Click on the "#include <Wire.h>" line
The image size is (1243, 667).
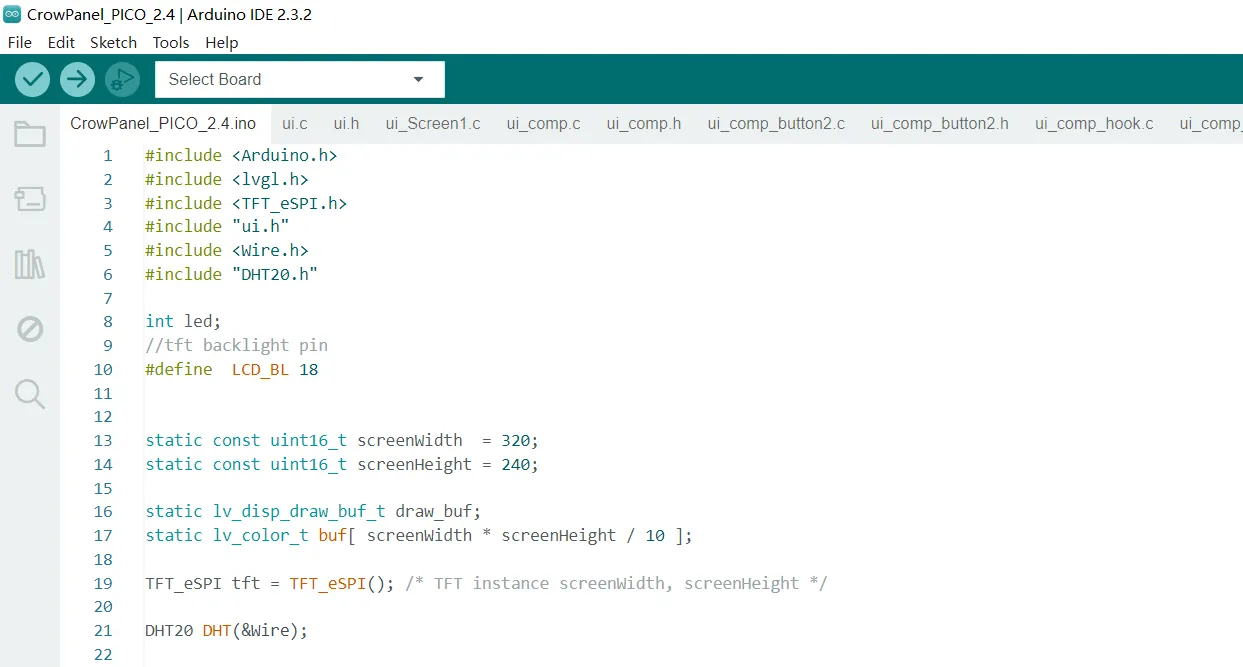pyautogui.click(x=227, y=251)
